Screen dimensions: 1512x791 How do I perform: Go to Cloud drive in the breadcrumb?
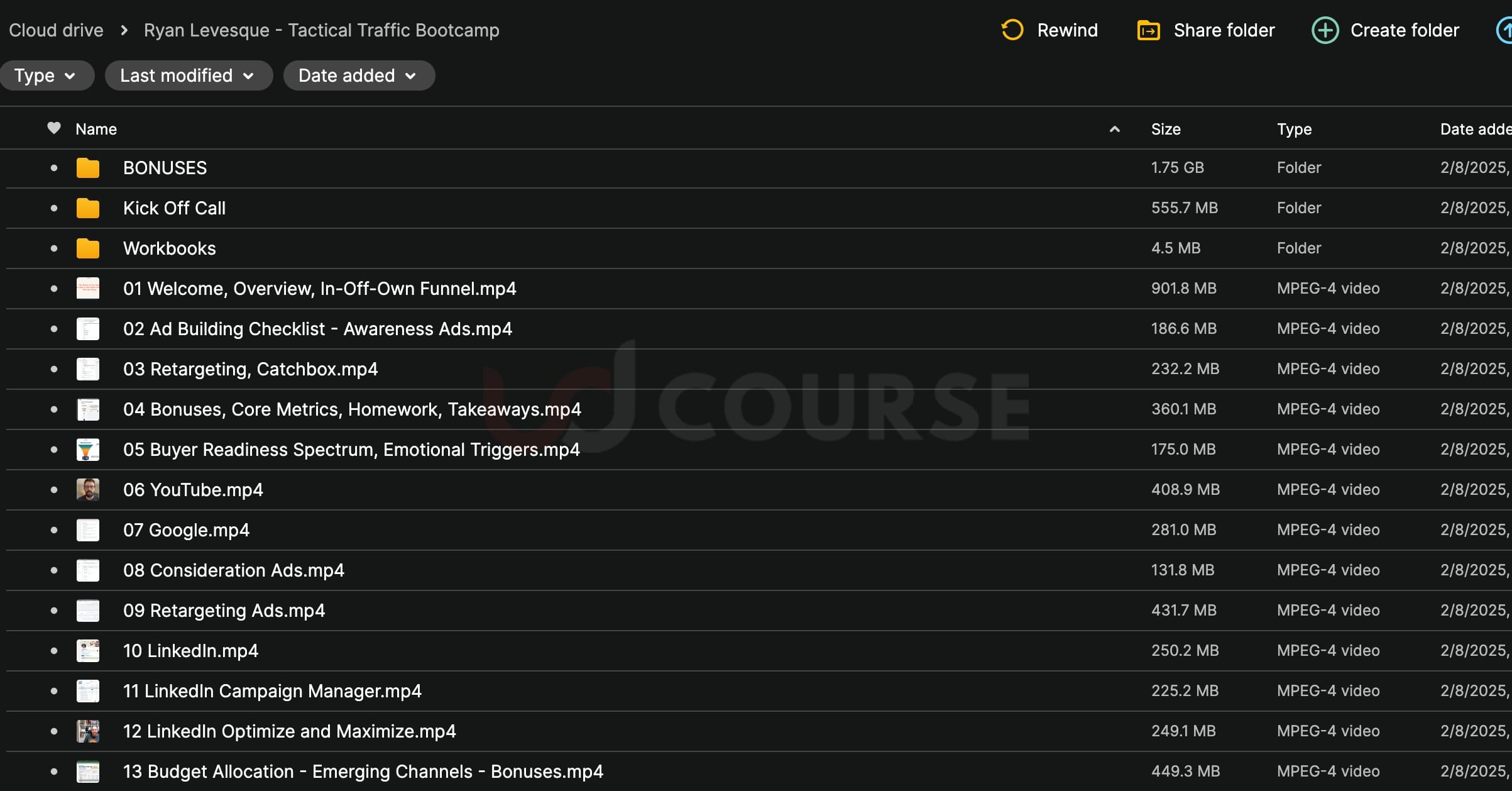pos(56,30)
